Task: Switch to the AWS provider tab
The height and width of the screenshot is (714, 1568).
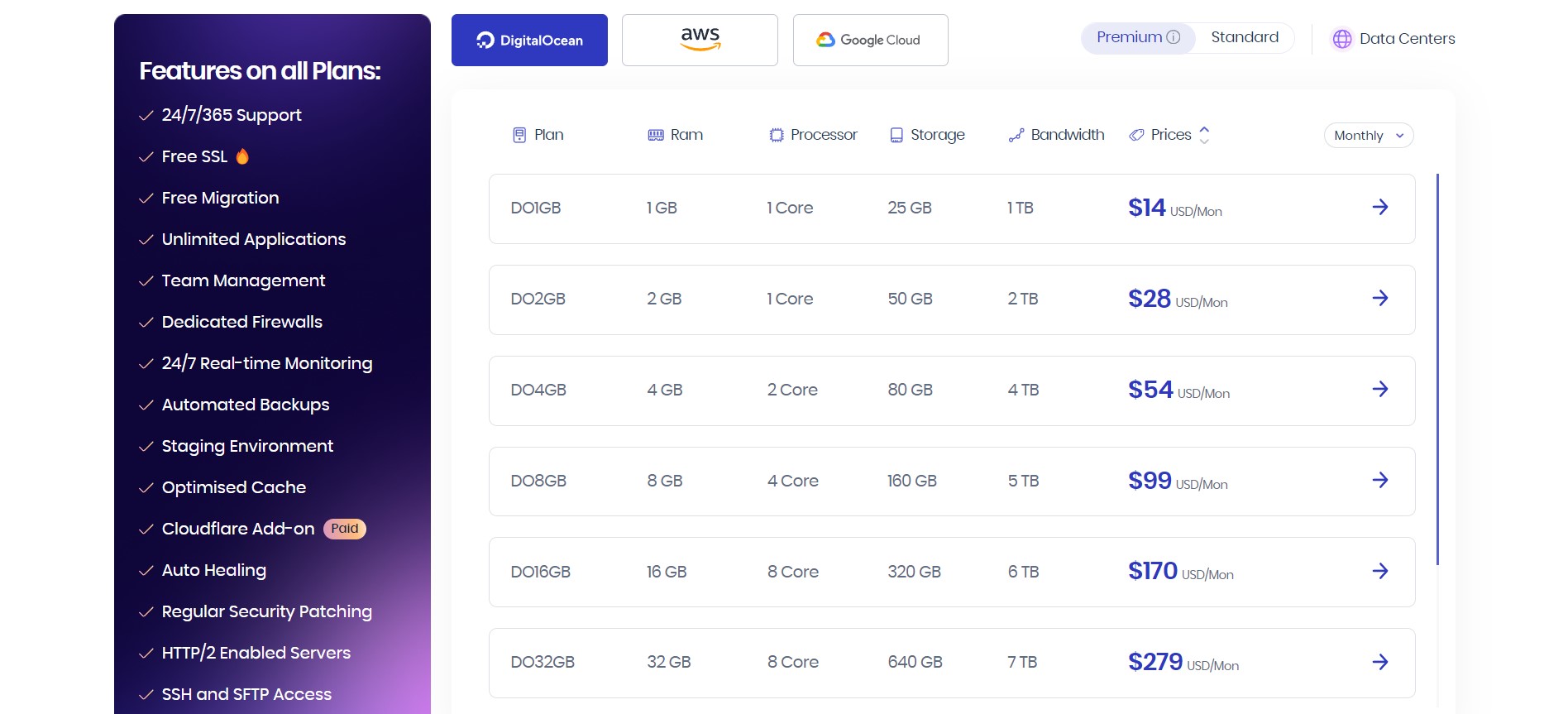Action: coord(700,40)
